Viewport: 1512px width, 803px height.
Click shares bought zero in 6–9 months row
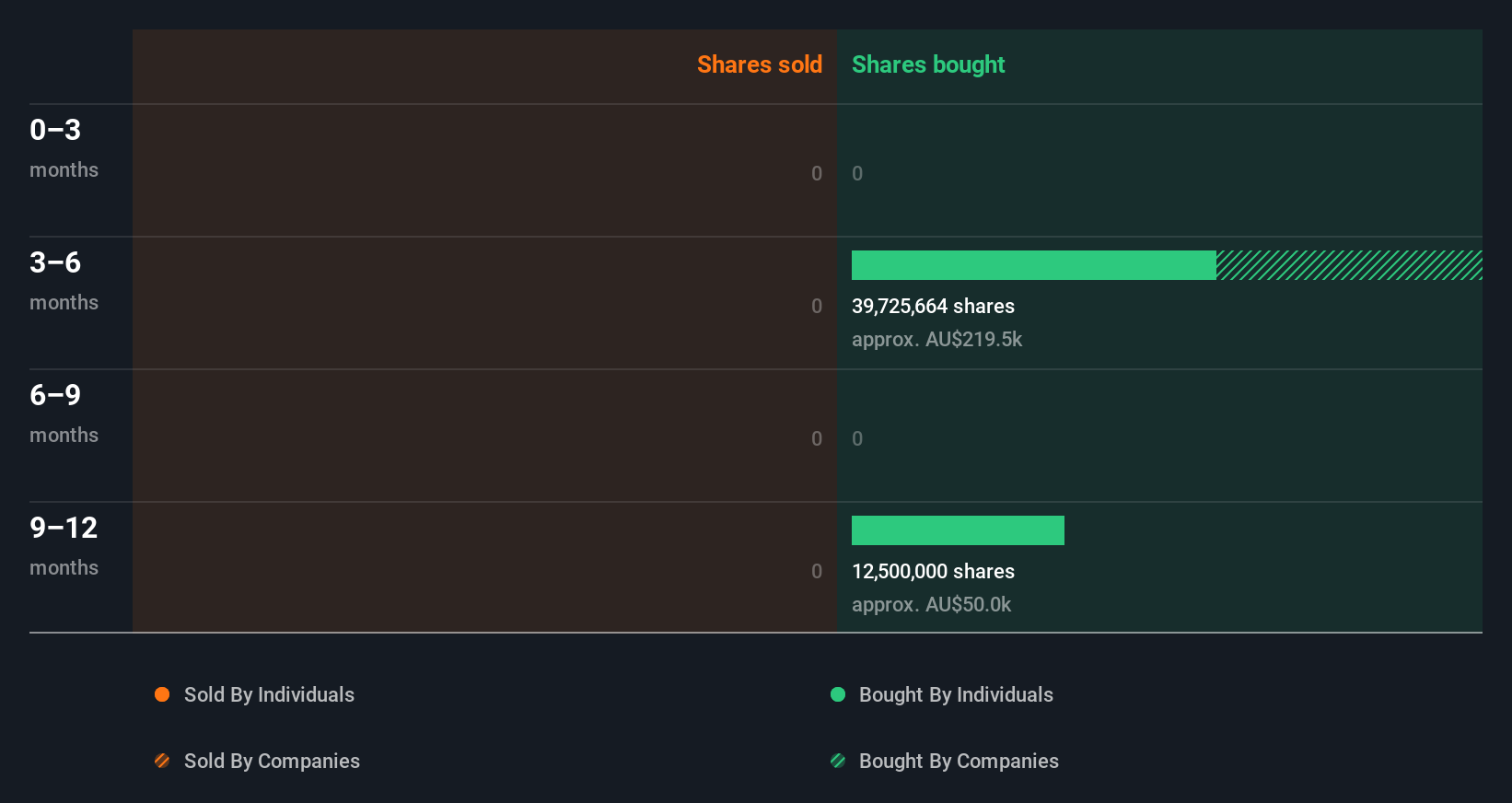857,438
